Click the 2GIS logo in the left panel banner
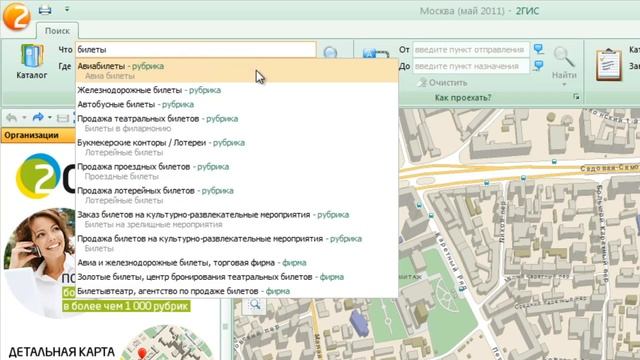 pyautogui.click(x=45, y=176)
